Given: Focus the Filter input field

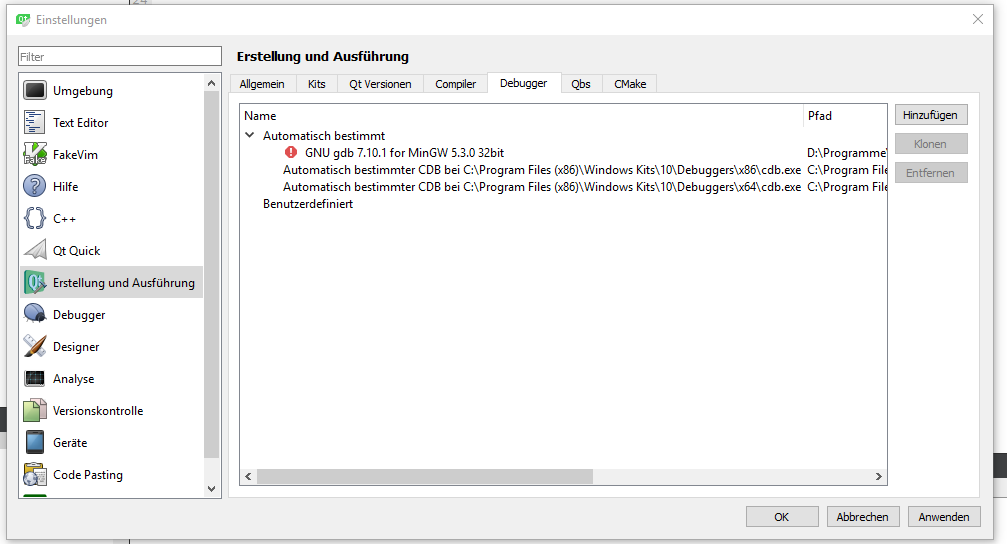Looking at the screenshot, I should click(x=120, y=57).
